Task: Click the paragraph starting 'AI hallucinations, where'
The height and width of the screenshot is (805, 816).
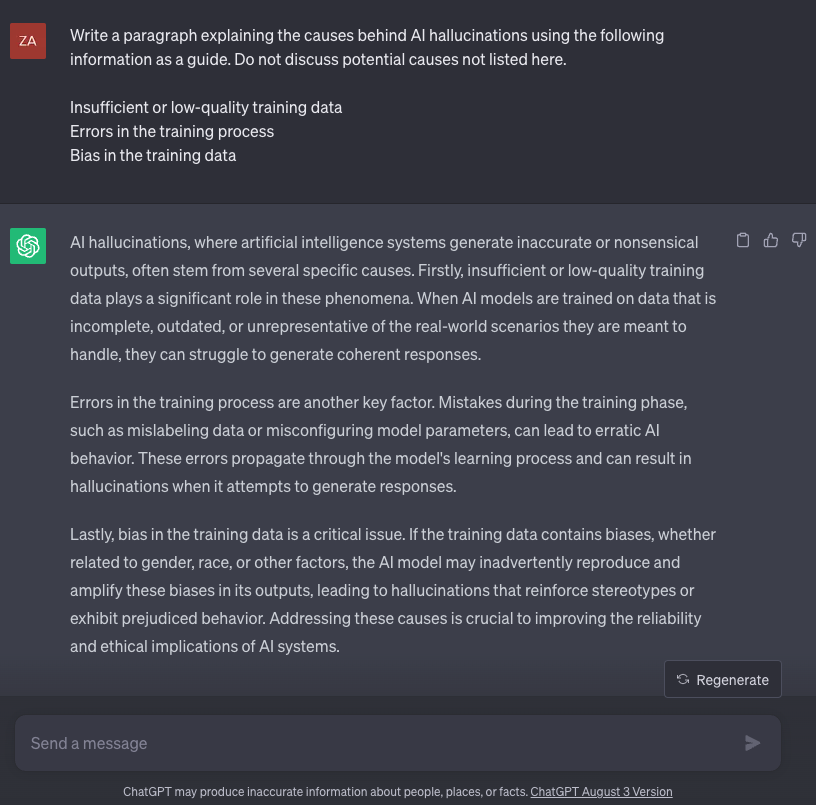Action: [392, 298]
